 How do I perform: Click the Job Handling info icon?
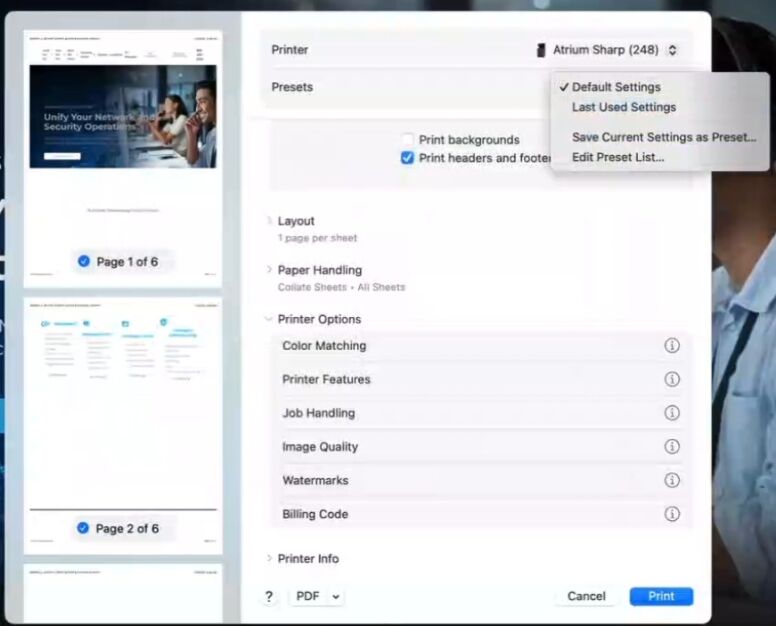[672, 413]
